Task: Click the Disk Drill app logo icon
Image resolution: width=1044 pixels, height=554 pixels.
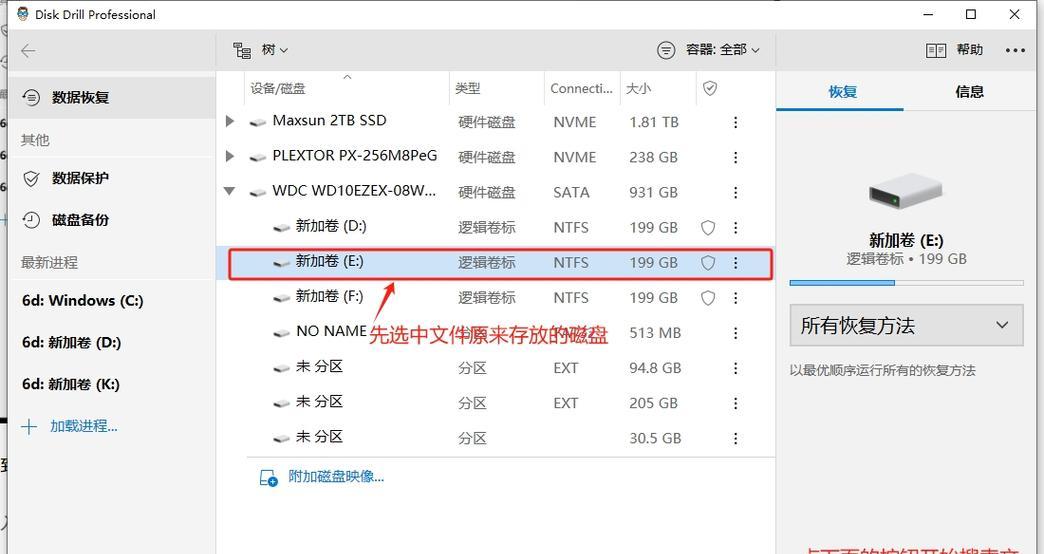Action: pyautogui.click(x=23, y=14)
